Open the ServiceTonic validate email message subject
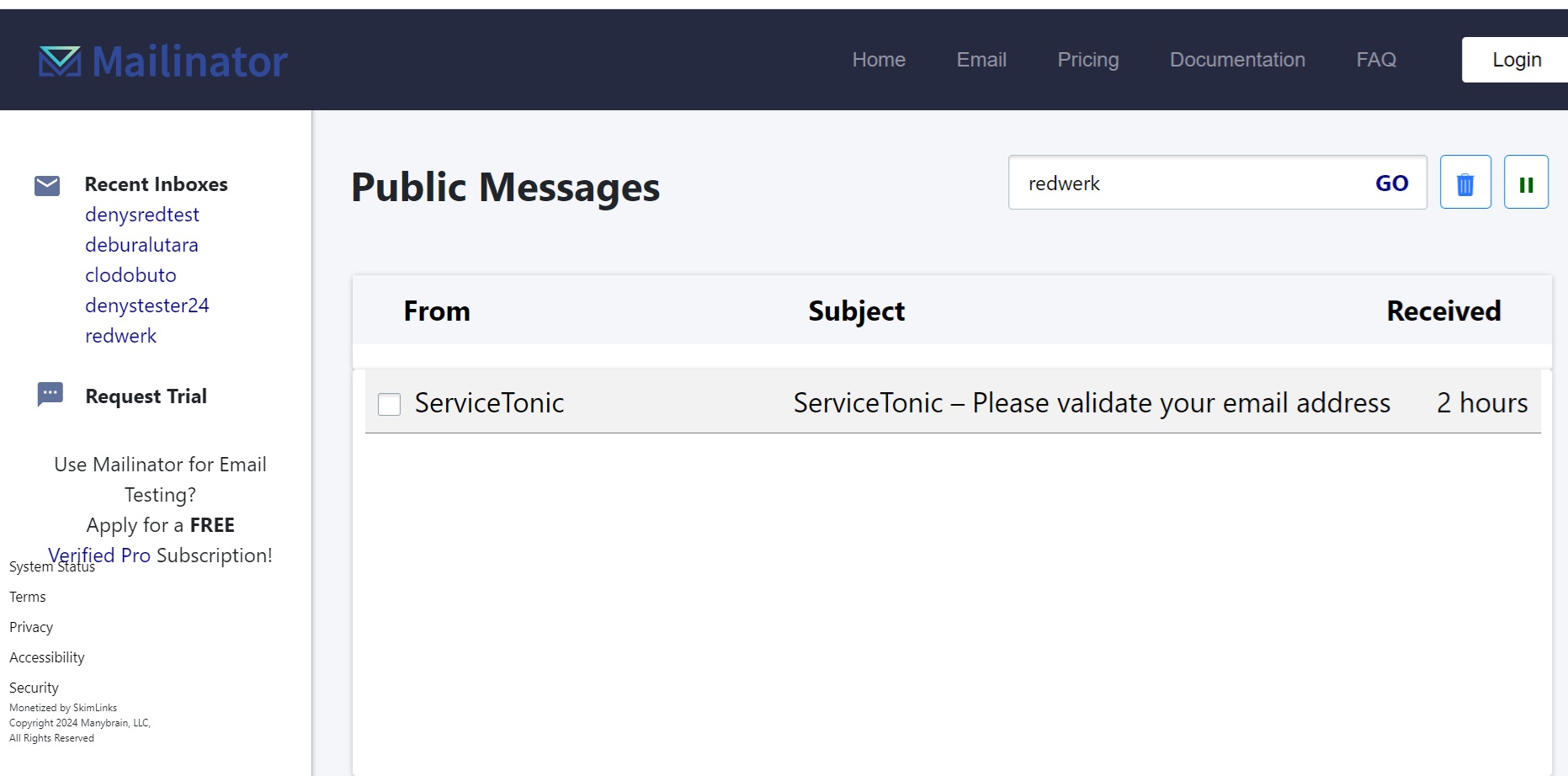Screen dimensions: 1568x776 click(x=1092, y=402)
